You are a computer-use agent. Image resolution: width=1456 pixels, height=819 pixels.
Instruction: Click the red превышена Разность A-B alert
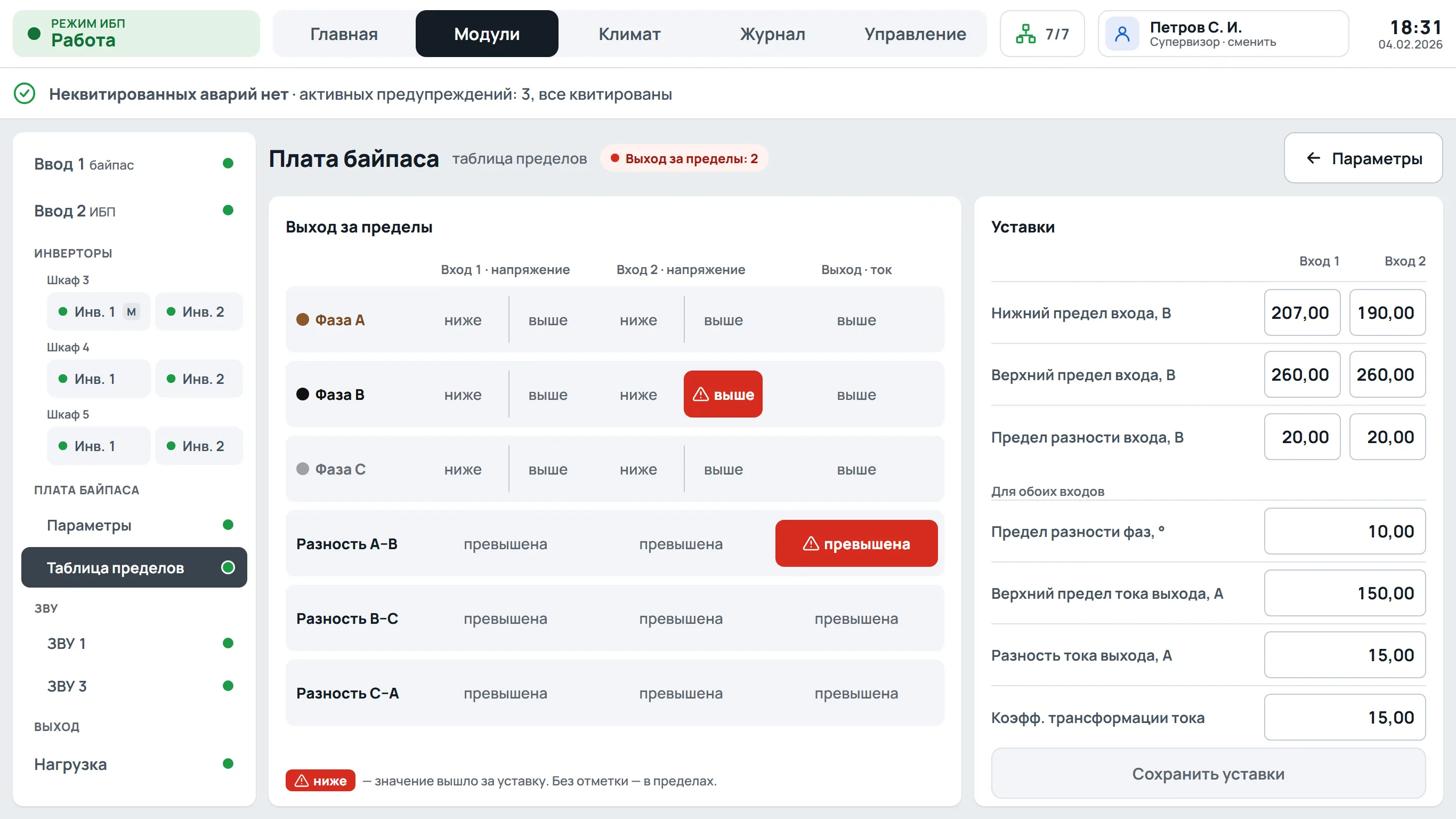856,543
